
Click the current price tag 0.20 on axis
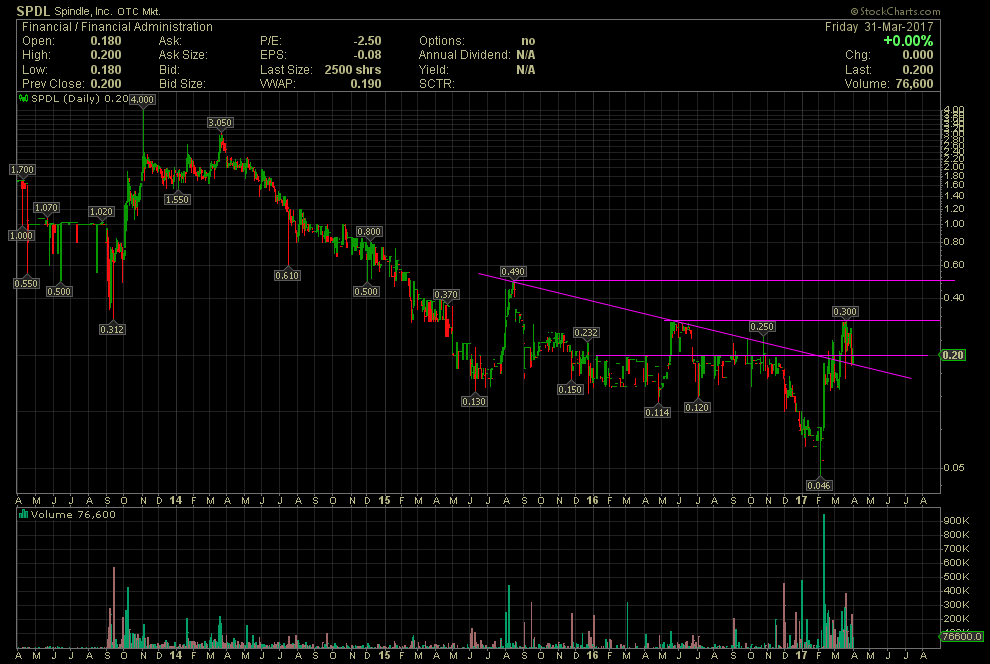click(x=953, y=355)
